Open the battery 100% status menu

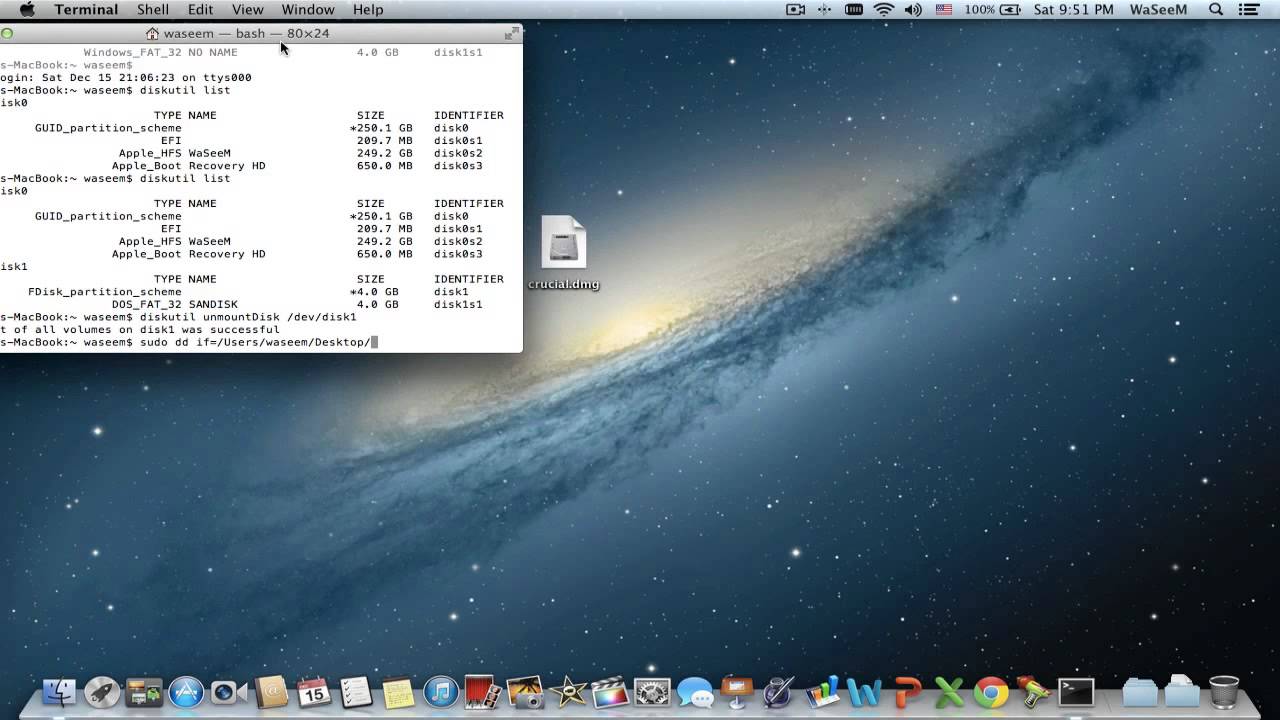coord(993,9)
